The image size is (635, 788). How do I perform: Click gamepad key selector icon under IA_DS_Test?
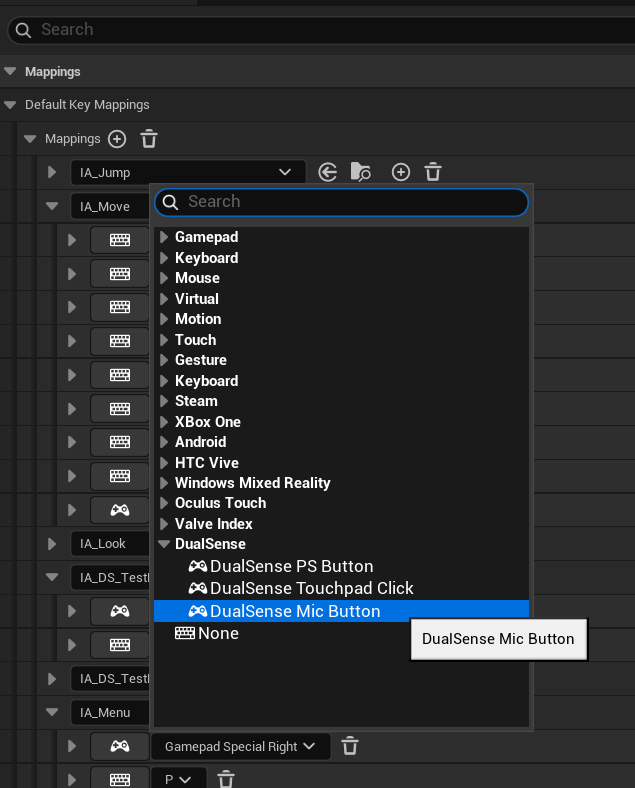point(120,611)
